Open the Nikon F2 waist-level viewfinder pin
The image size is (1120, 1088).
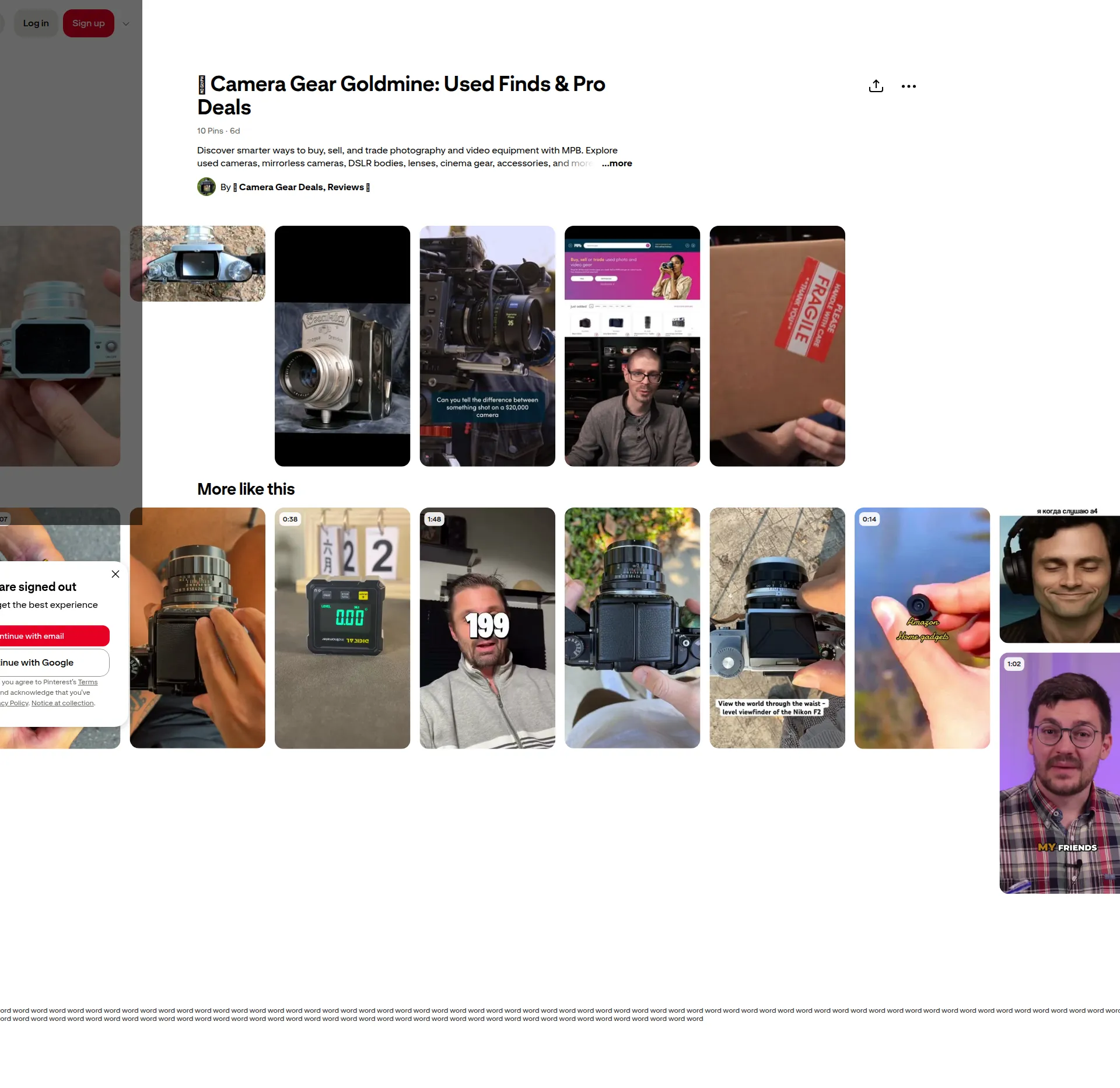(x=777, y=628)
